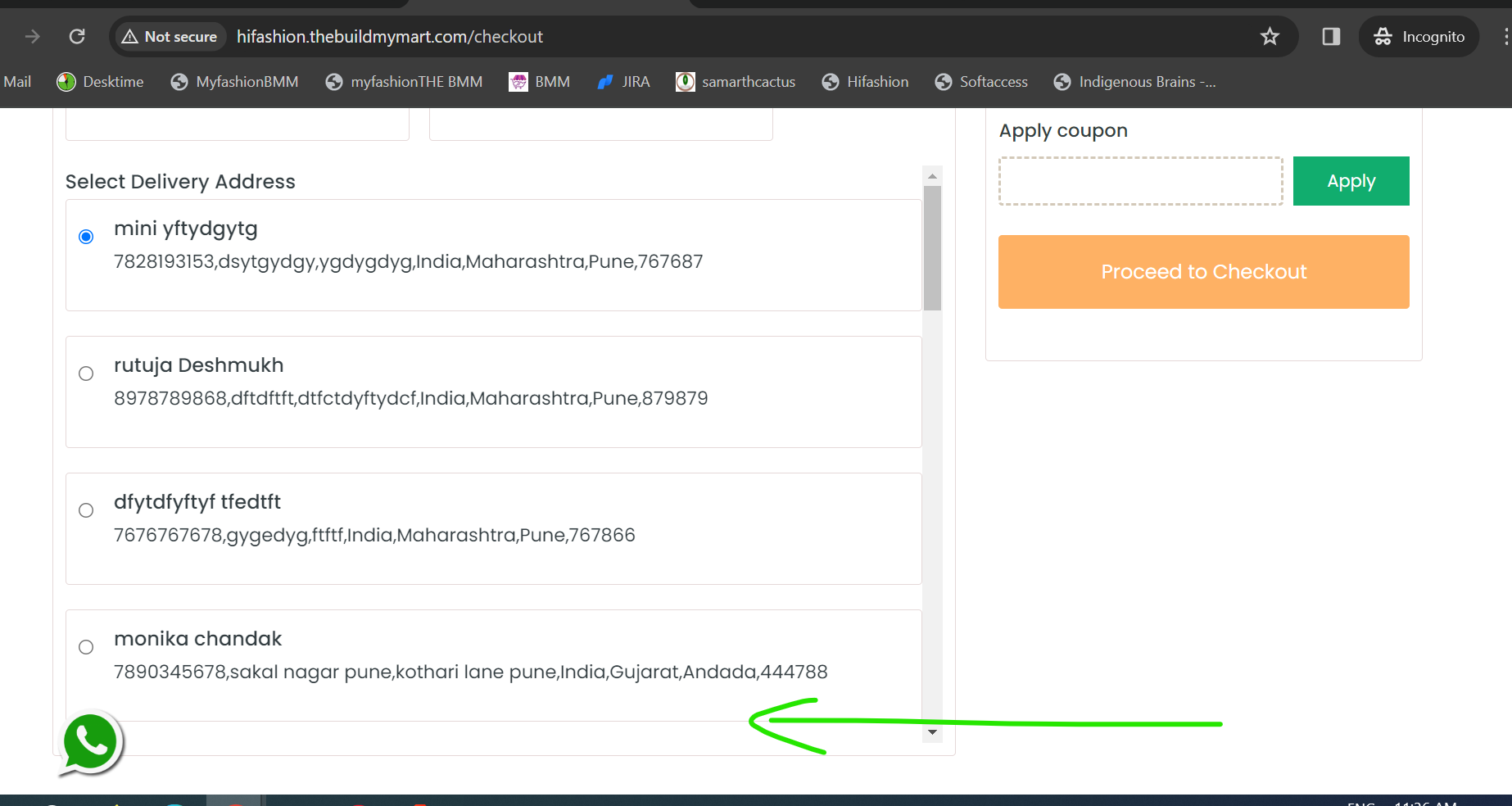1512x806 pixels.
Task: Click the URL address bar text
Action: point(390,37)
